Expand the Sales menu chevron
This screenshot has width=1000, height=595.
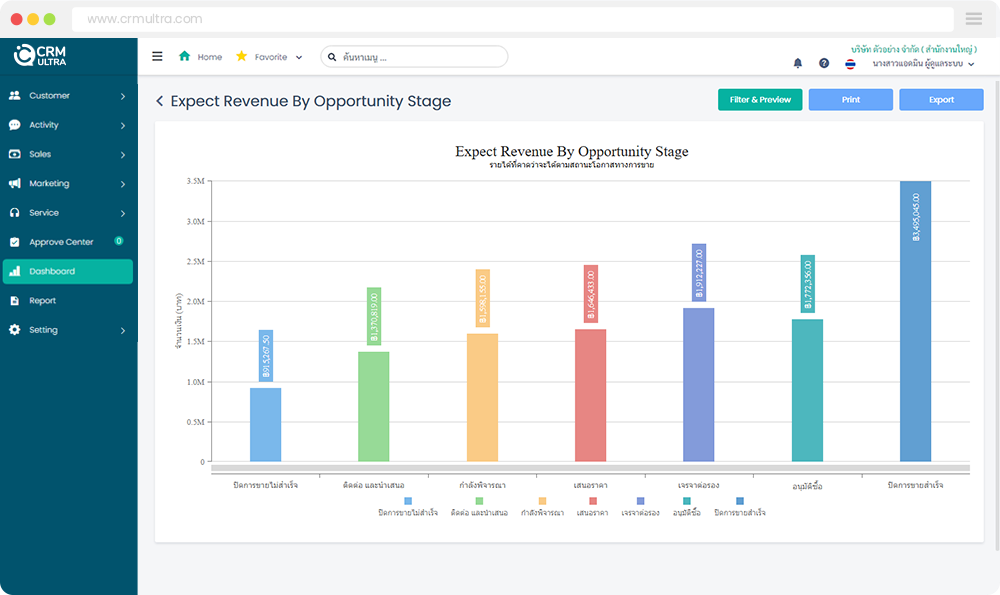pos(122,155)
